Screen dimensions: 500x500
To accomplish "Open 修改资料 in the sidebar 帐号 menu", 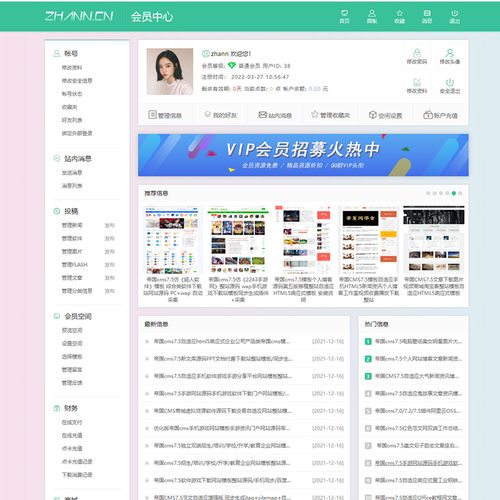I will click(x=72, y=67).
